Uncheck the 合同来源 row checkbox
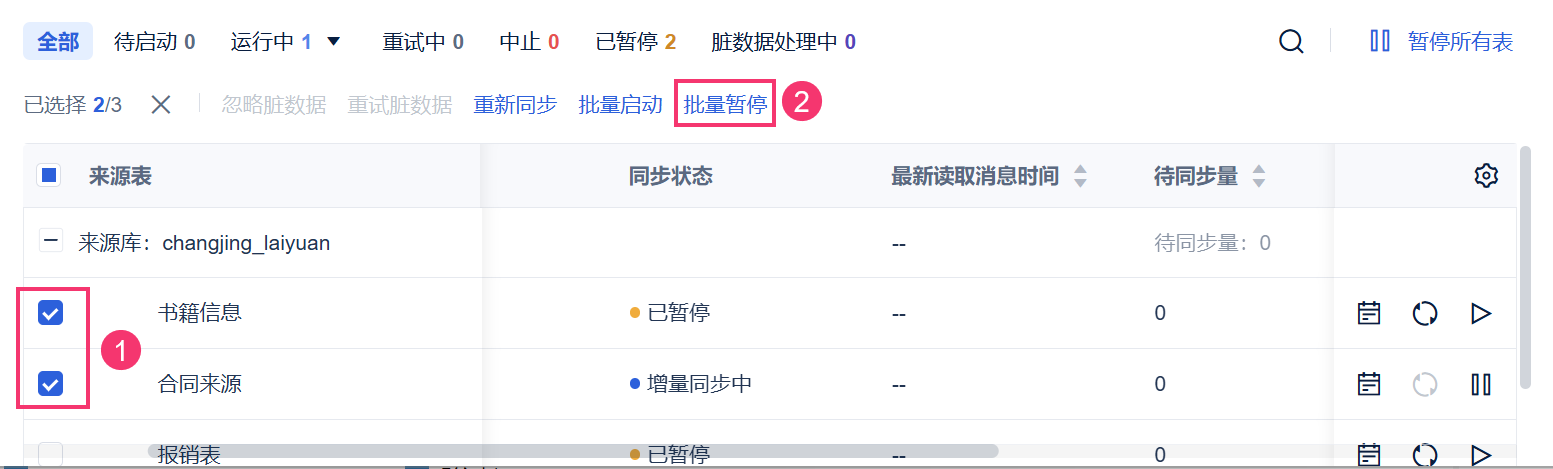 (50, 383)
